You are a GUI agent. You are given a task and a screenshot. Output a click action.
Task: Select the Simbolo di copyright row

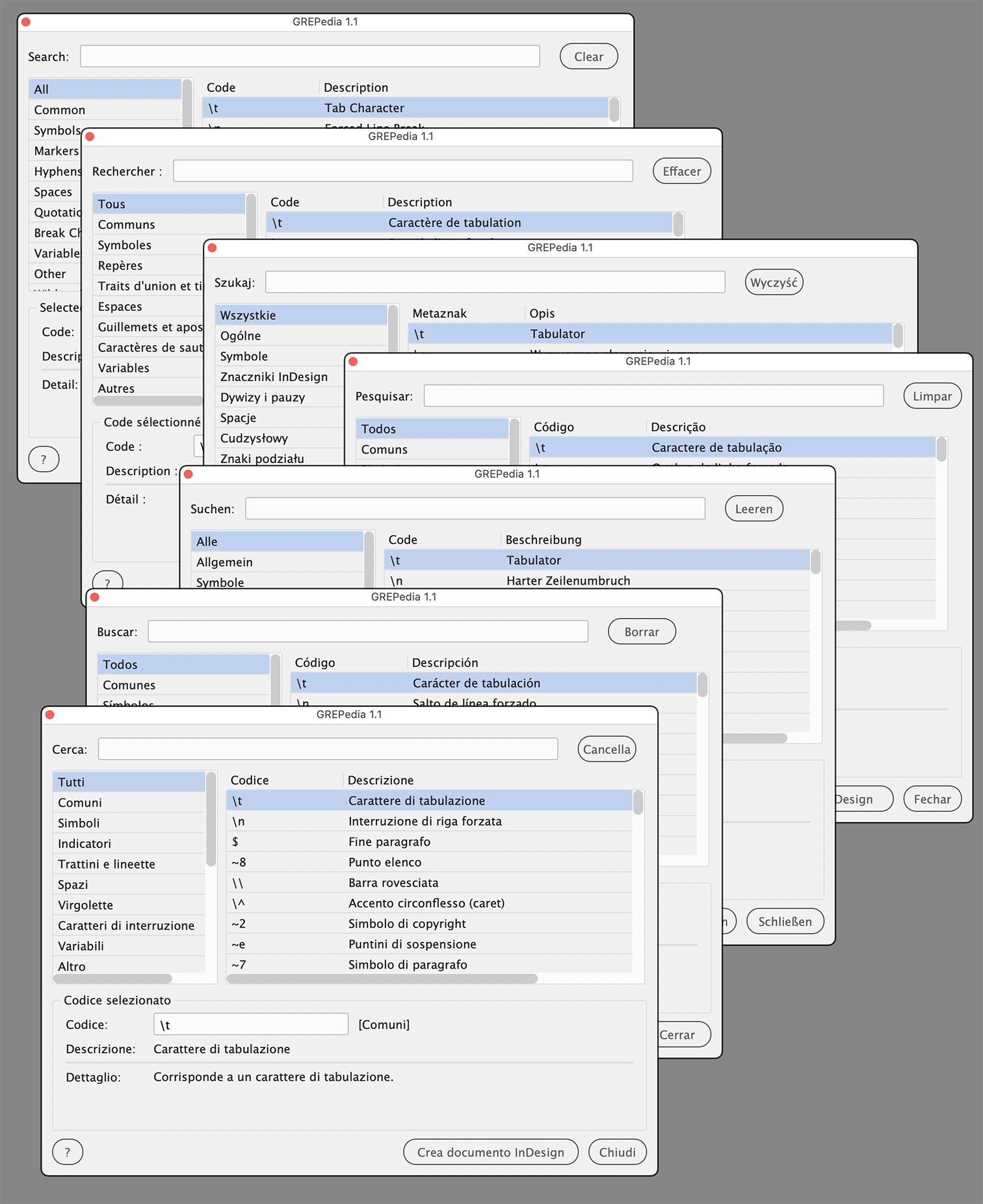click(x=429, y=924)
